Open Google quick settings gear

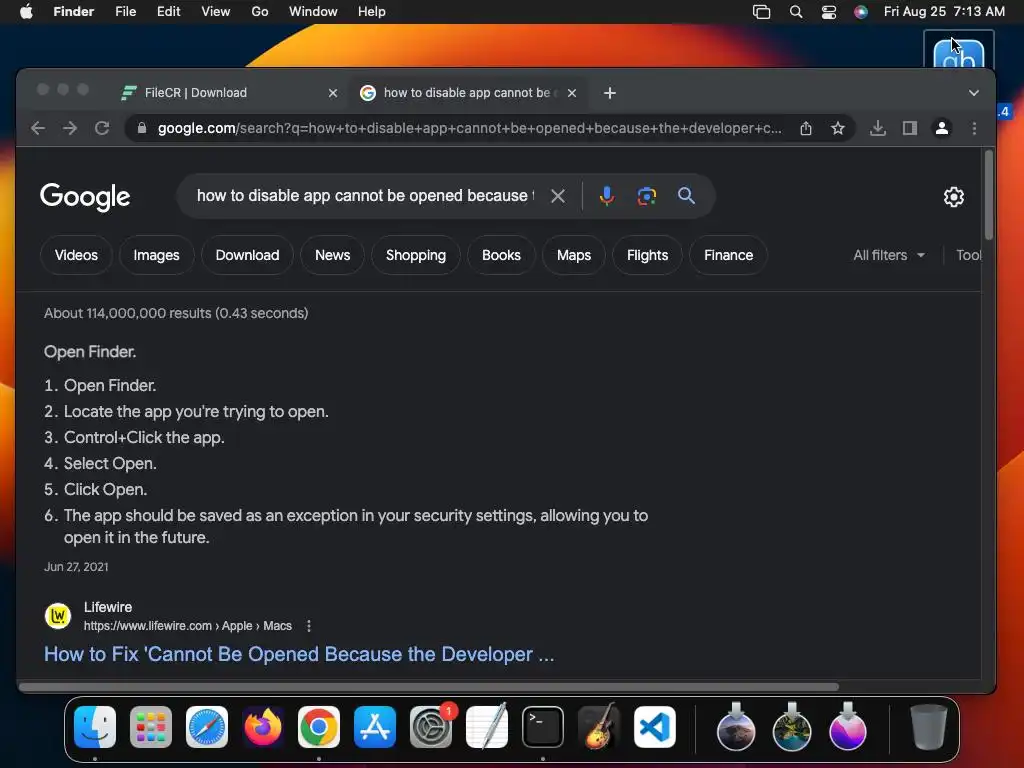pyautogui.click(x=953, y=197)
